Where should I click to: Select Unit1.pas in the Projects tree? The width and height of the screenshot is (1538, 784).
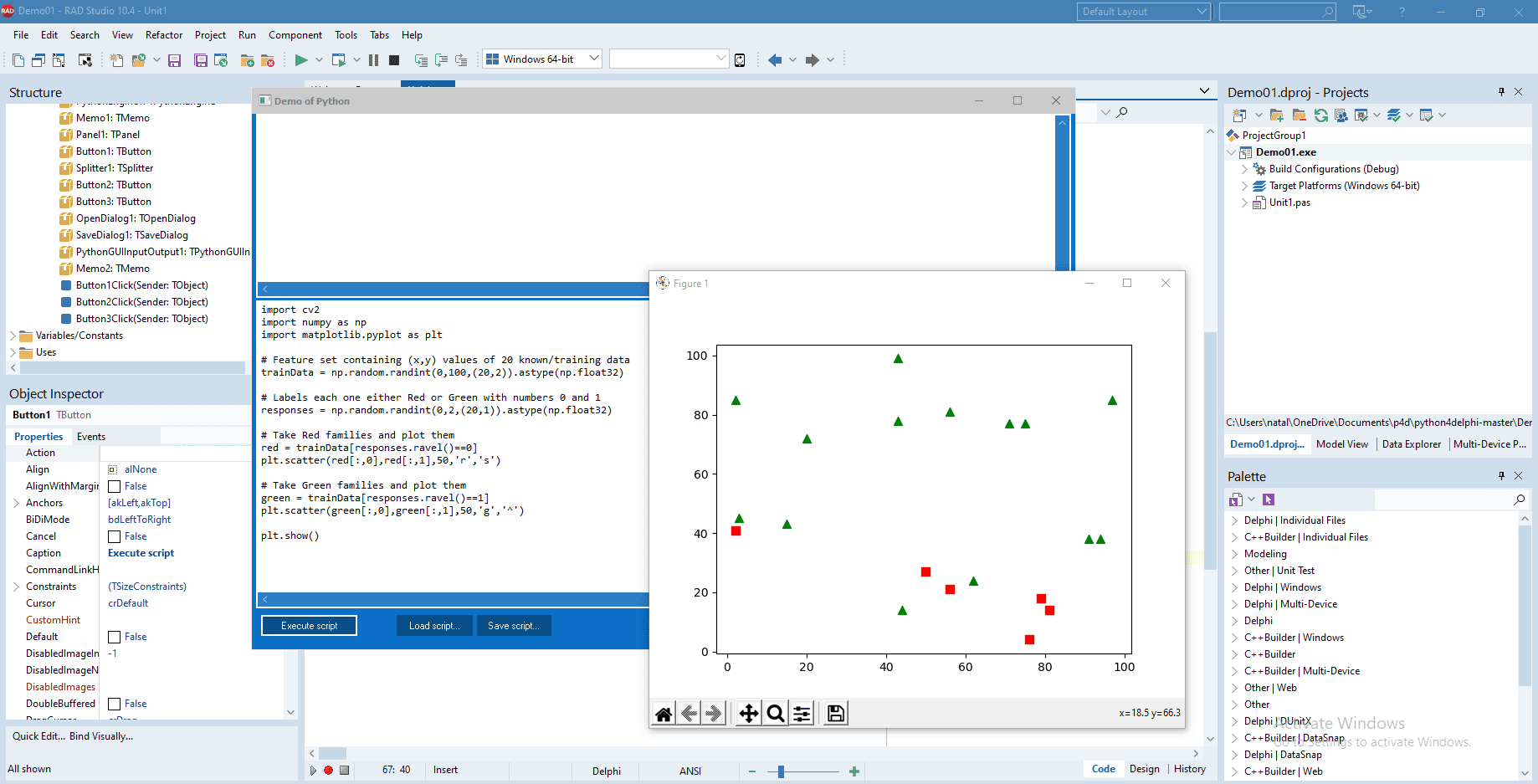coord(1289,202)
